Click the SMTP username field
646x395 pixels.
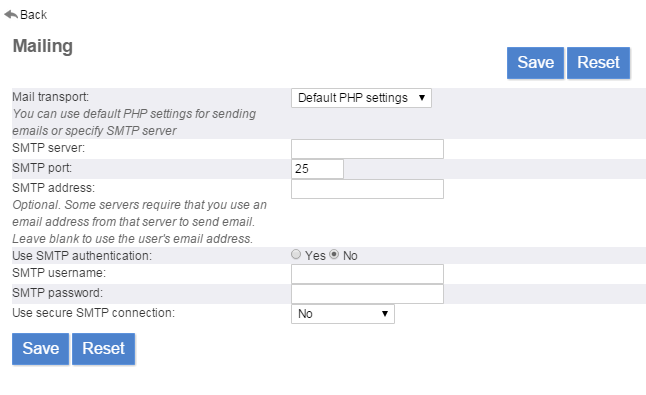367,274
